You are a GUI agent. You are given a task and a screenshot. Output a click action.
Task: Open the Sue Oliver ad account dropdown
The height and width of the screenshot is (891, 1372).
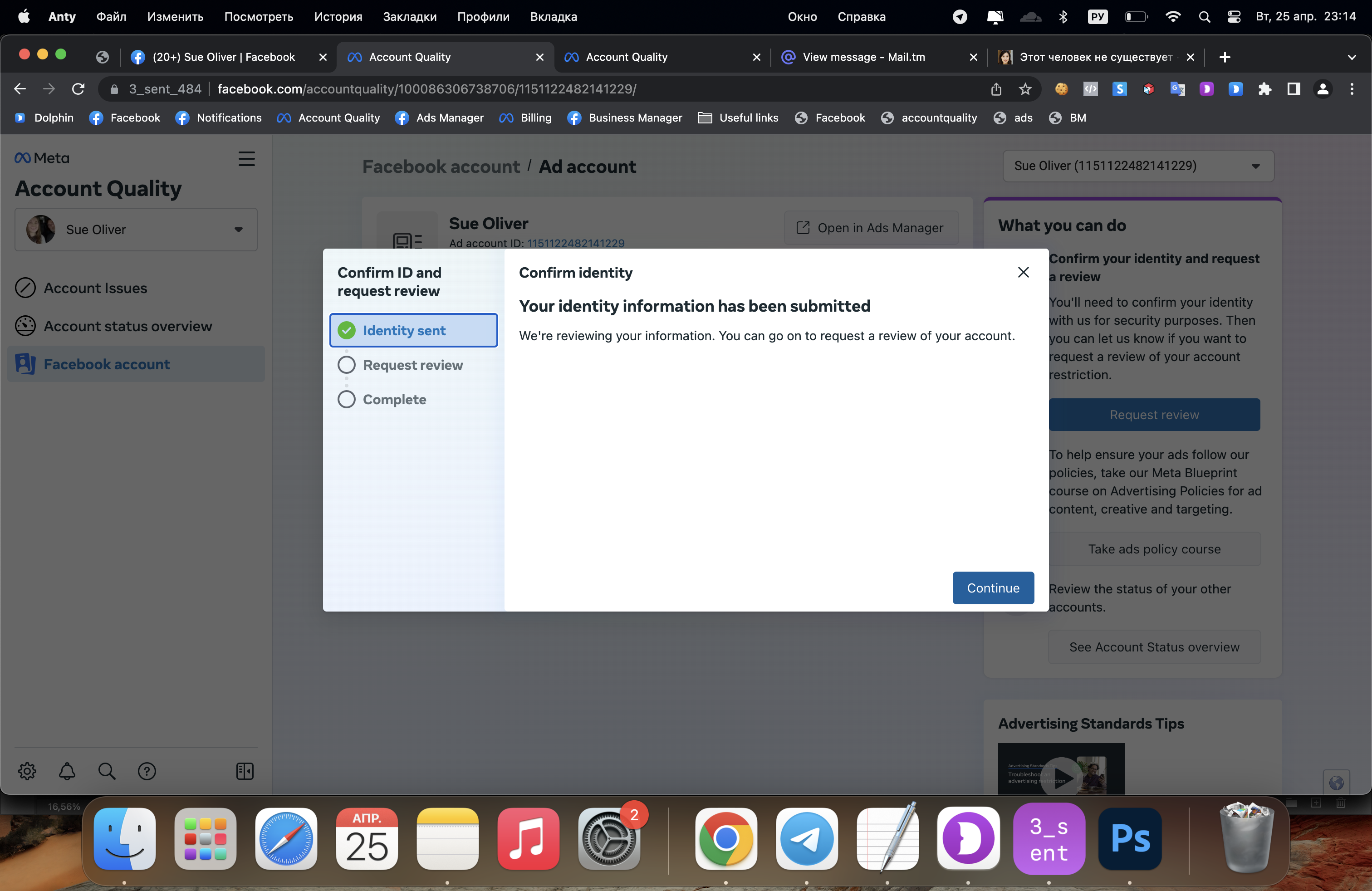pos(1138,166)
